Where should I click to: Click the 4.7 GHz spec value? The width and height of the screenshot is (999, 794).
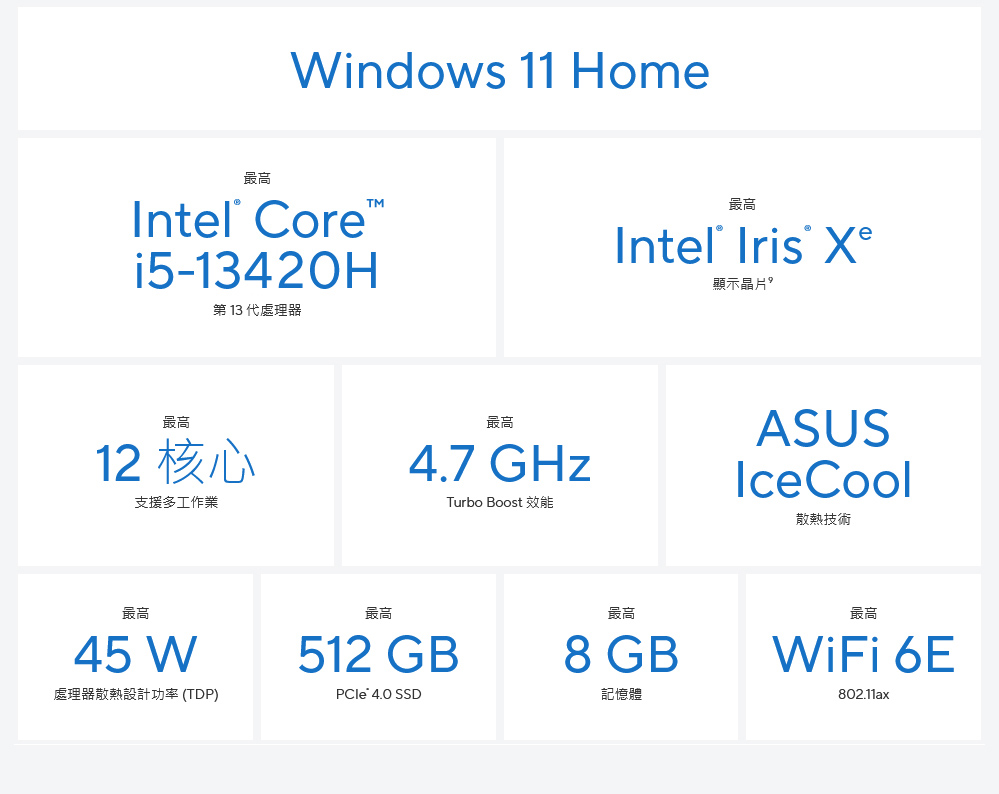[500, 463]
